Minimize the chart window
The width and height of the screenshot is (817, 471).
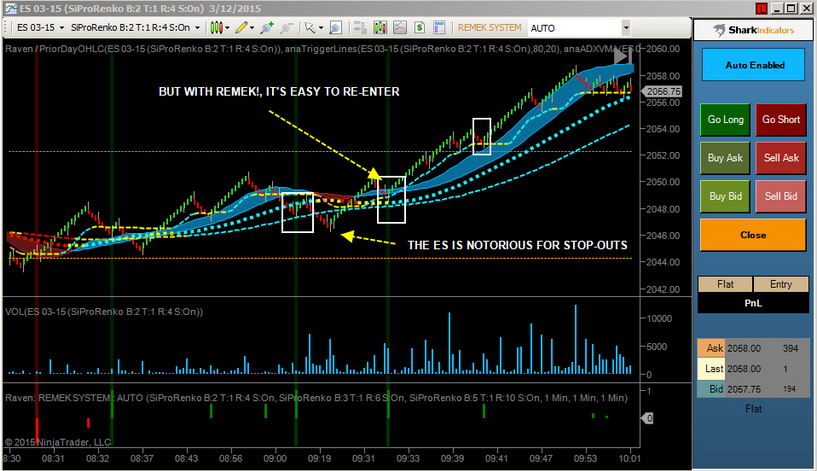pyautogui.click(x=777, y=8)
